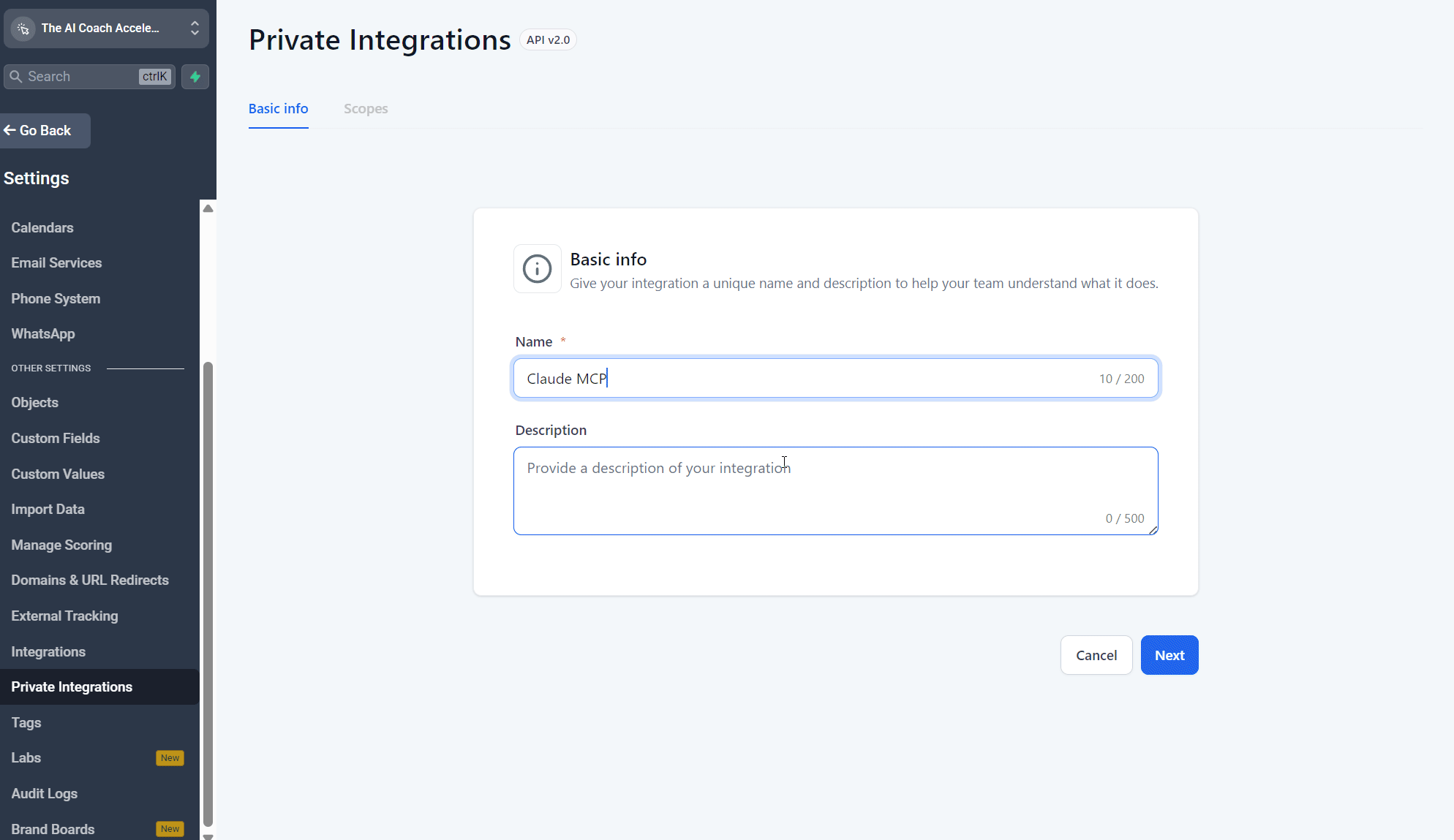
Task: Click the New badge next to Labs
Action: point(170,758)
